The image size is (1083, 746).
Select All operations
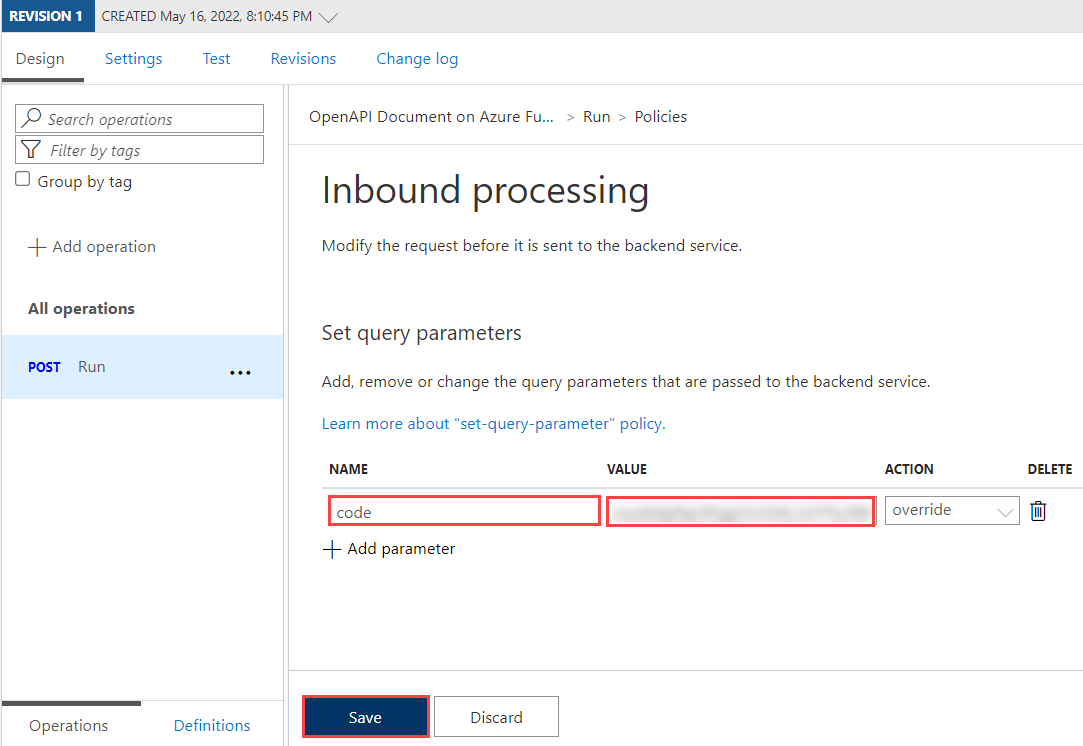(82, 309)
